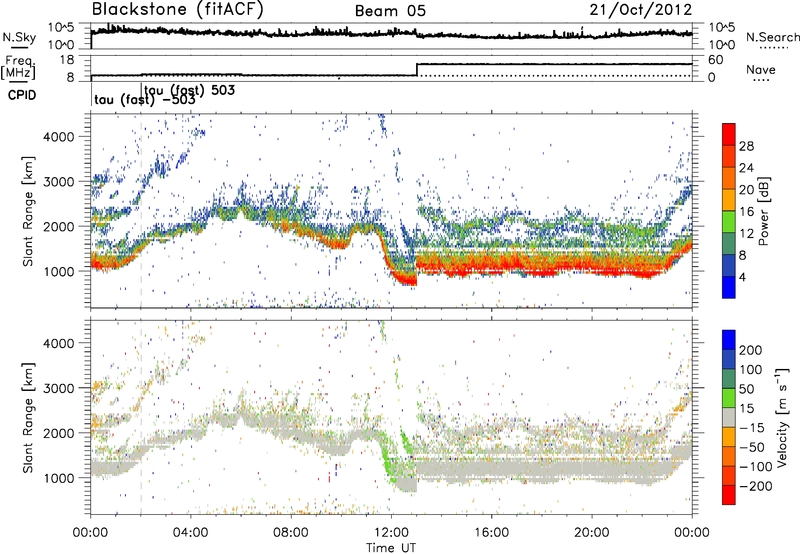Click the '04:00' time axis tick label
The width and height of the screenshot is (800, 554).
pyautogui.click(x=191, y=533)
